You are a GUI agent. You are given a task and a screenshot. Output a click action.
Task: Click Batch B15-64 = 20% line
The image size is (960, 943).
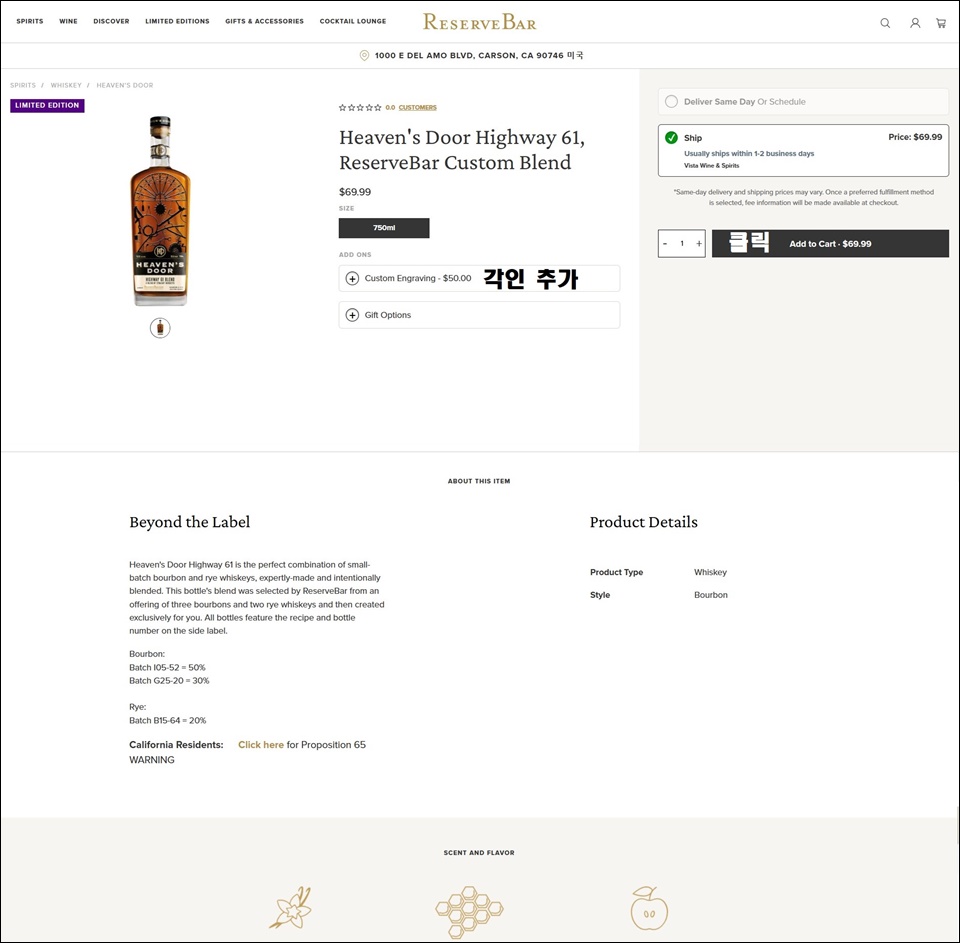[x=168, y=721]
